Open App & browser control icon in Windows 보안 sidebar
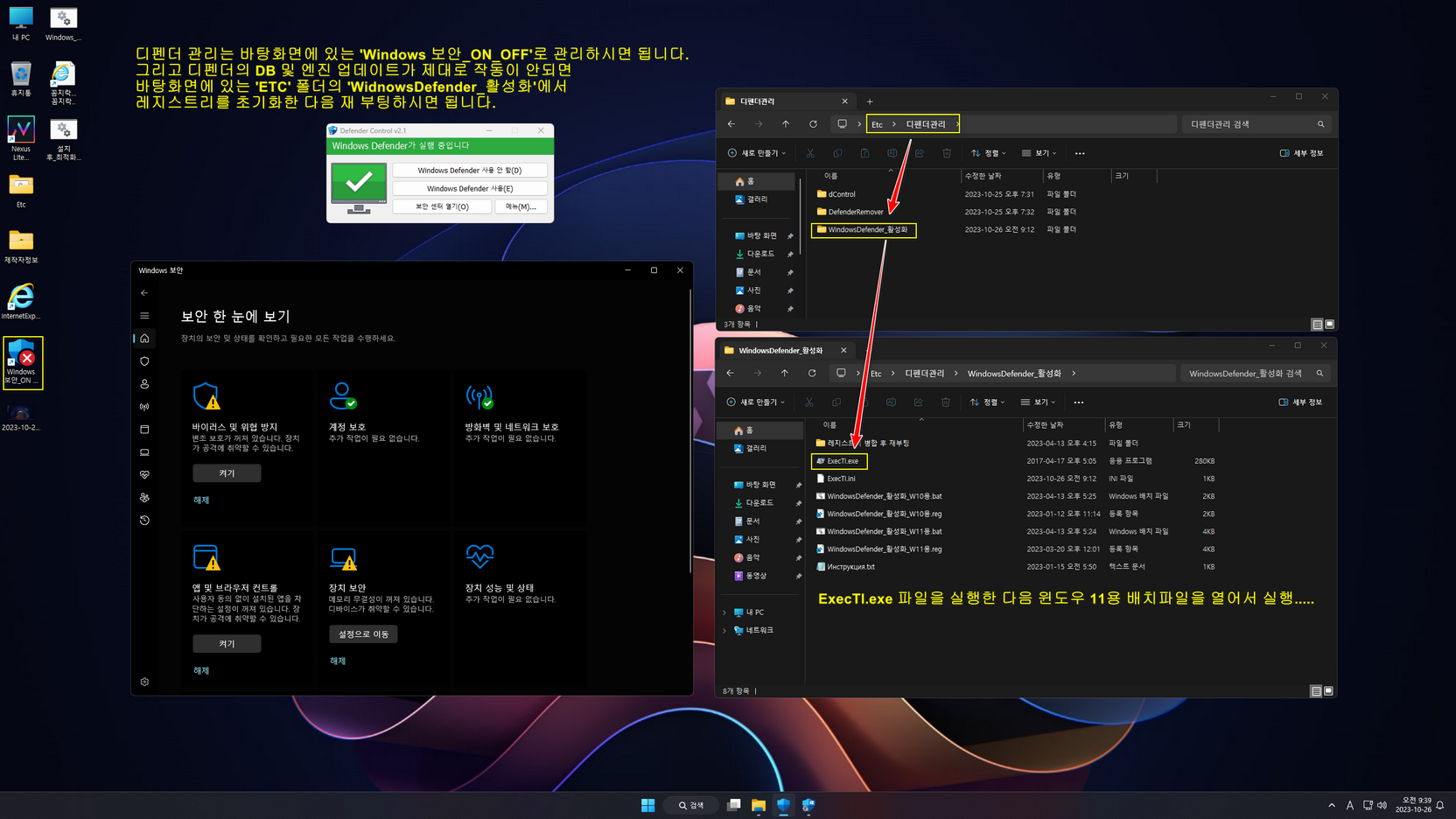The width and height of the screenshot is (1456, 819). pyautogui.click(x=144, y=430)
